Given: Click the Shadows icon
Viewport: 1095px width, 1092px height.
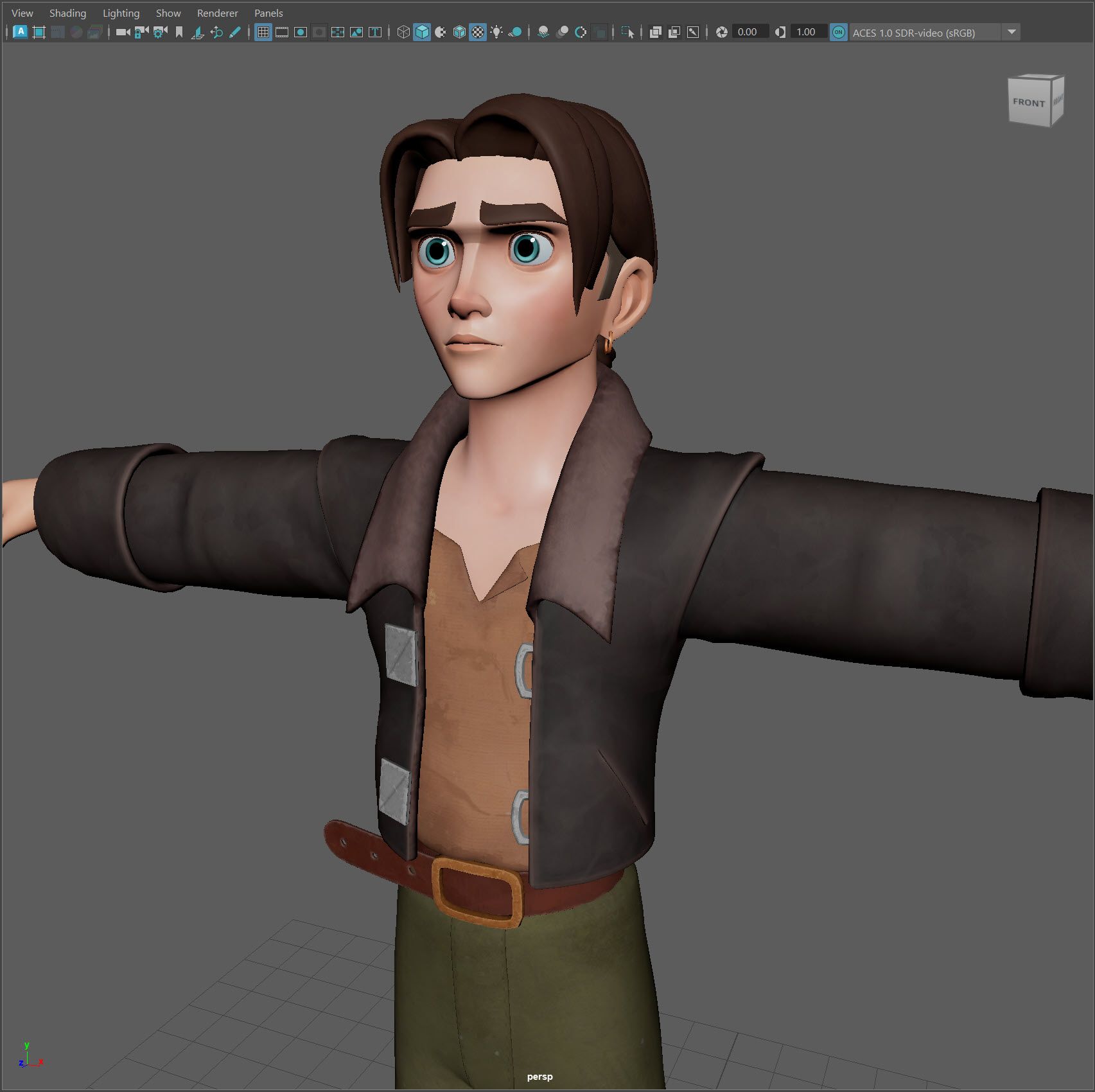Looking at the screenshot, I should coord(515,31).
